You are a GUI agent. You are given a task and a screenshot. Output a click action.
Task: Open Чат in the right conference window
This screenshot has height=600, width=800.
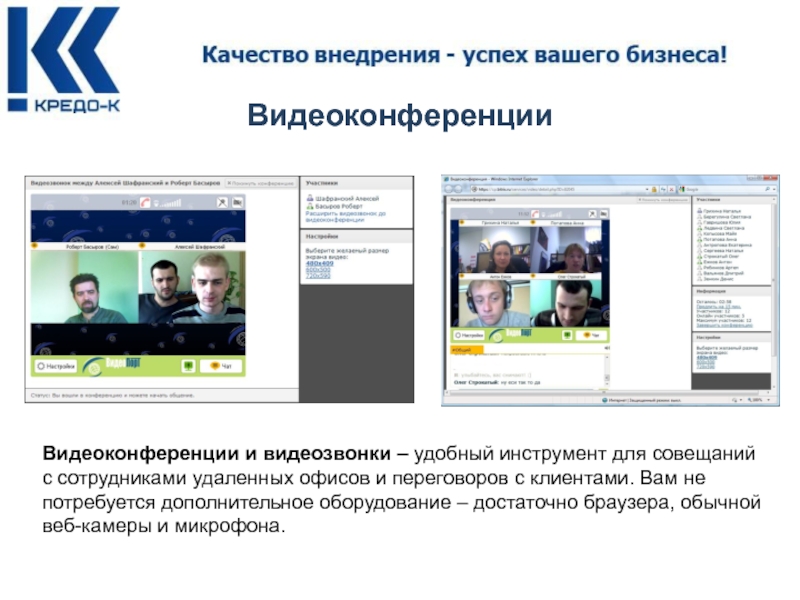coord(591,335)
